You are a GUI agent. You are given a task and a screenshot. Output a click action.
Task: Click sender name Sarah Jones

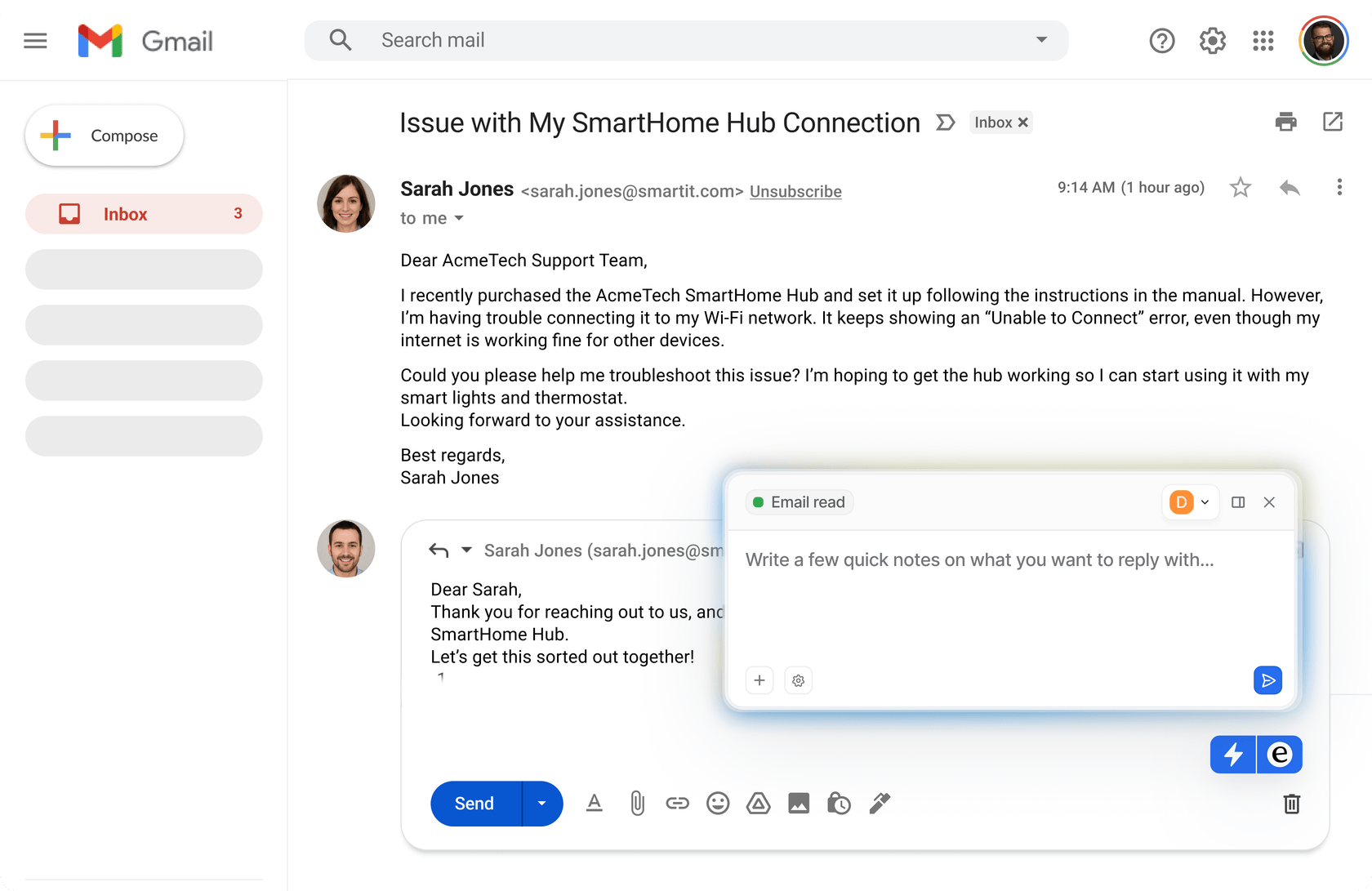point(457,189)
